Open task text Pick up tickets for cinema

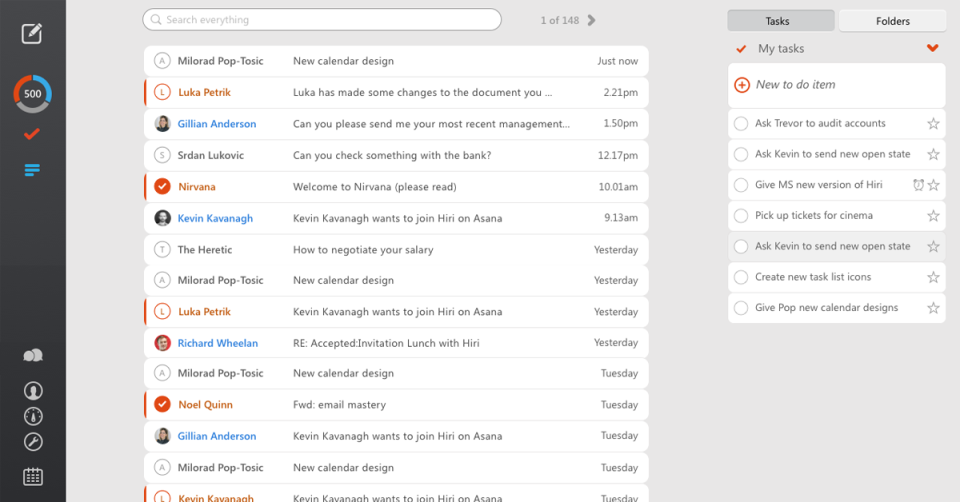click(x=814, y=215)
